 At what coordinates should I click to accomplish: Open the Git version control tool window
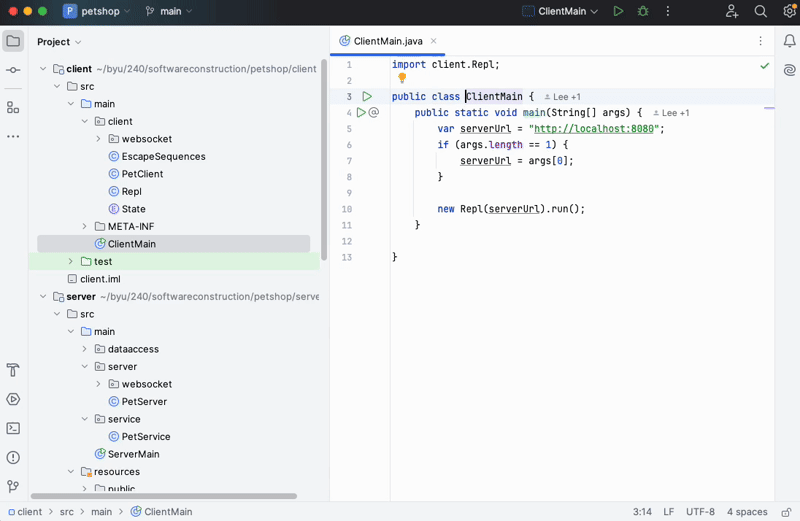pyautogui.click(x=13, y=487)
